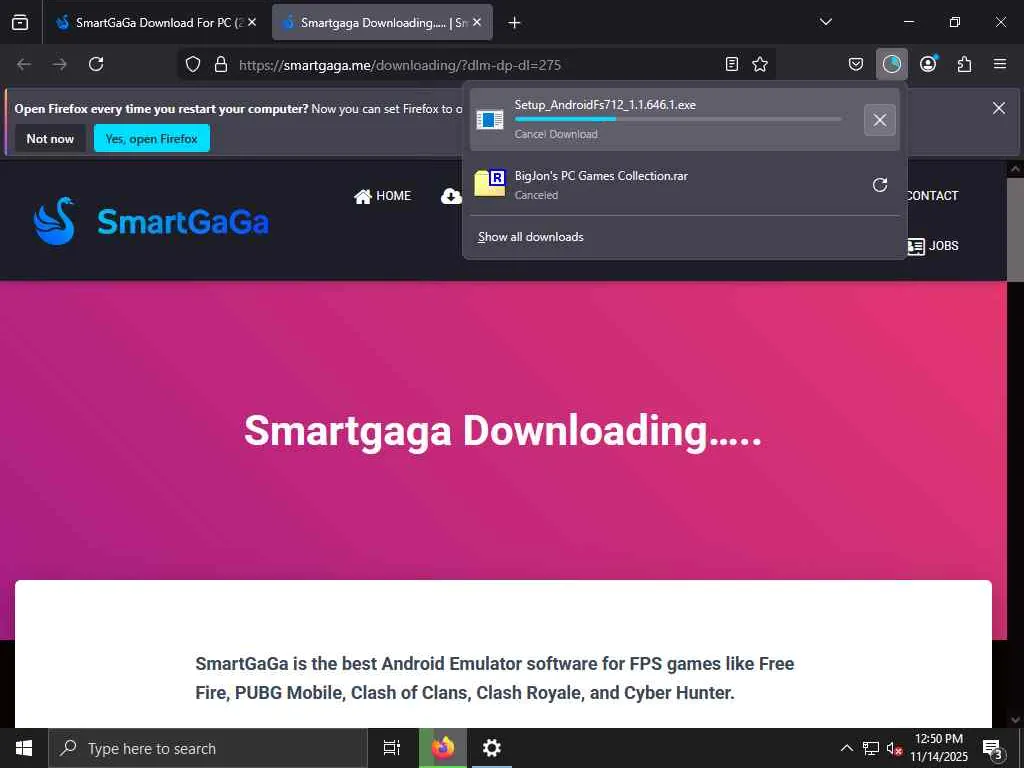Show site security padlock info
This screenshot has height=768, width=1024.
pyautogui.click(x=221, y=65)
